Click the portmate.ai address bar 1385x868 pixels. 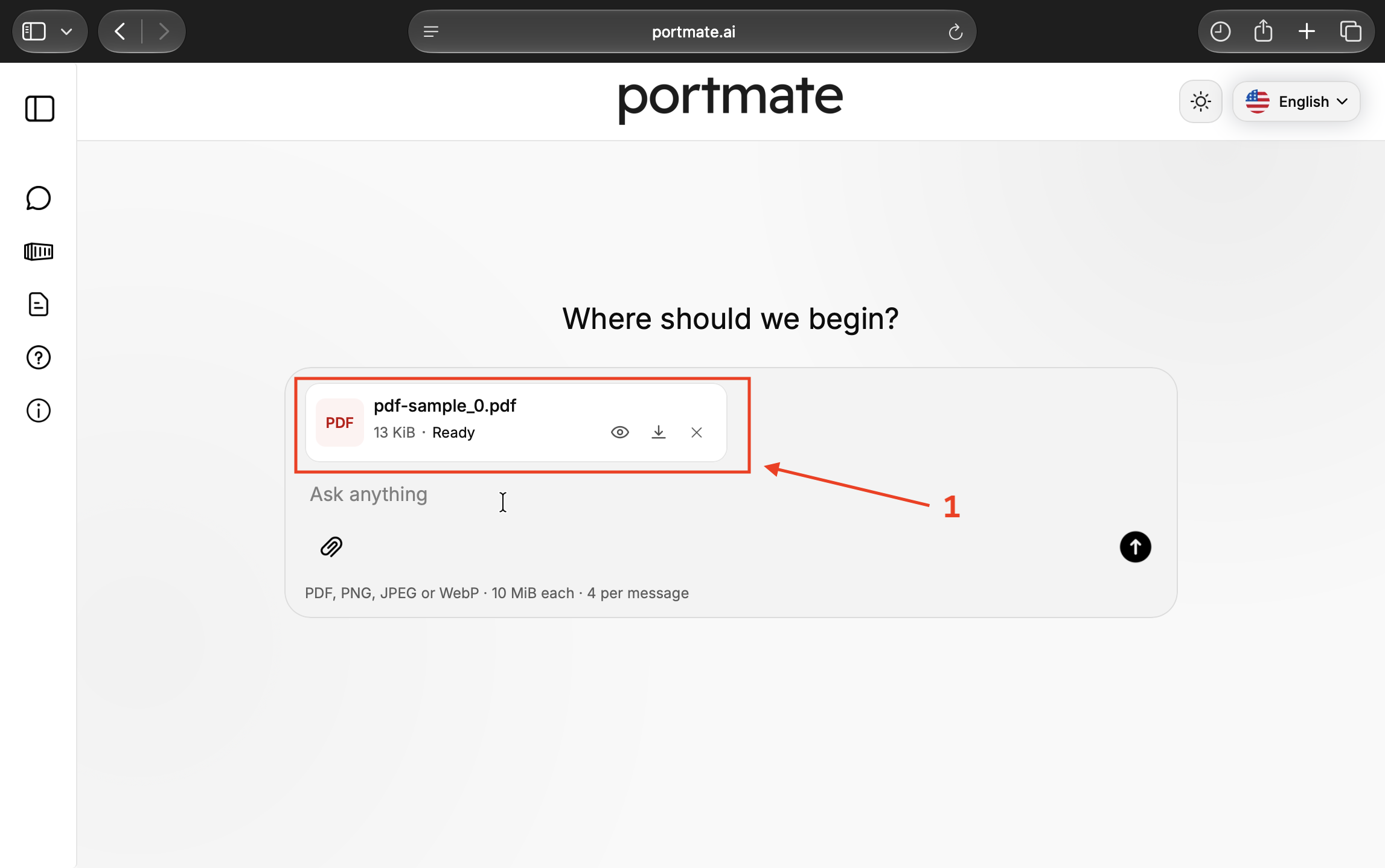click(x=692, y=31)
